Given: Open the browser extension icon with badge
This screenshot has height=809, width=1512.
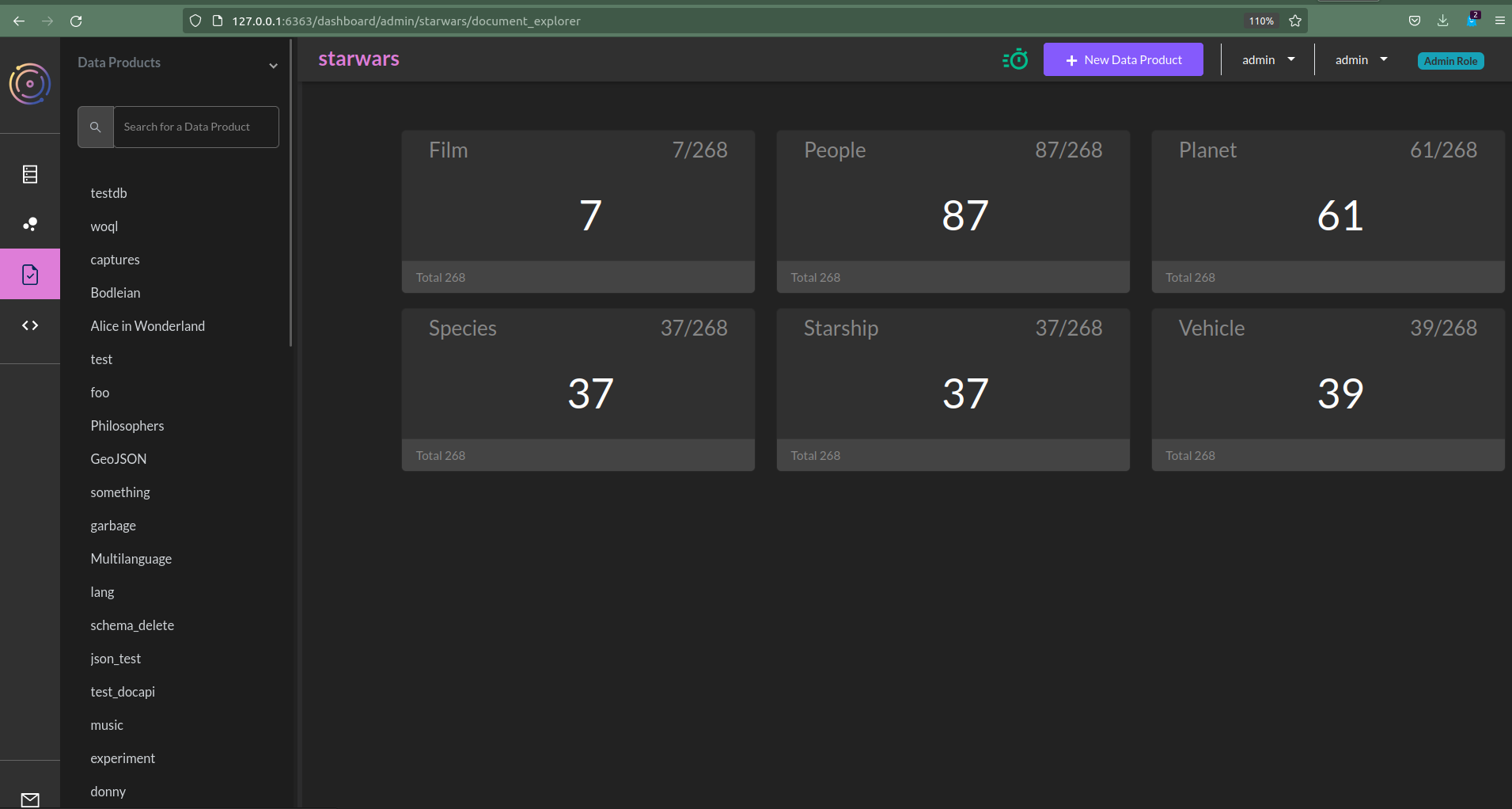Looking at the screenshot, I should pos(1472,20).
